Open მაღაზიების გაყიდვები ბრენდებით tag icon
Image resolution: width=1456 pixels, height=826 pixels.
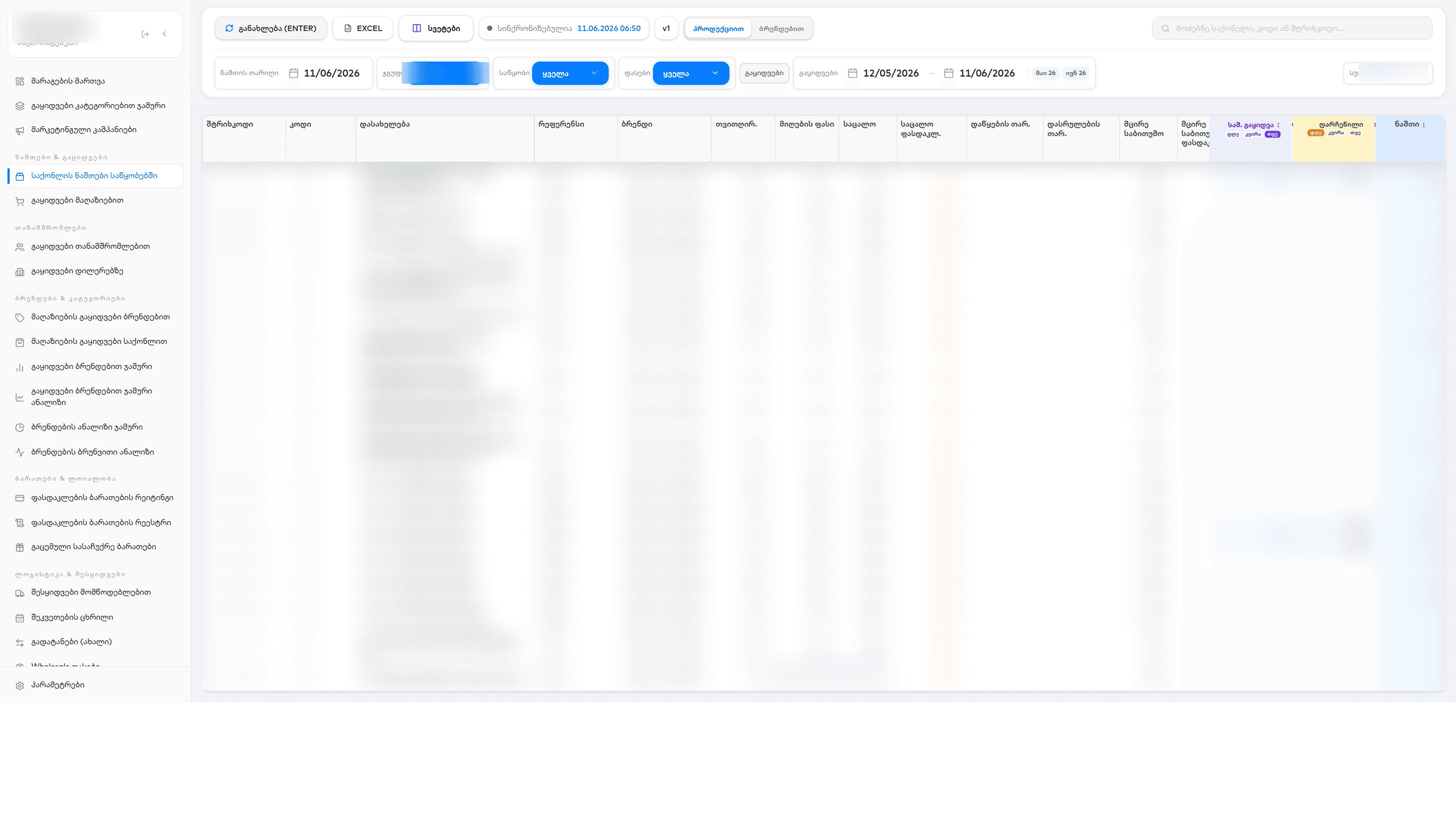[20, 318]
